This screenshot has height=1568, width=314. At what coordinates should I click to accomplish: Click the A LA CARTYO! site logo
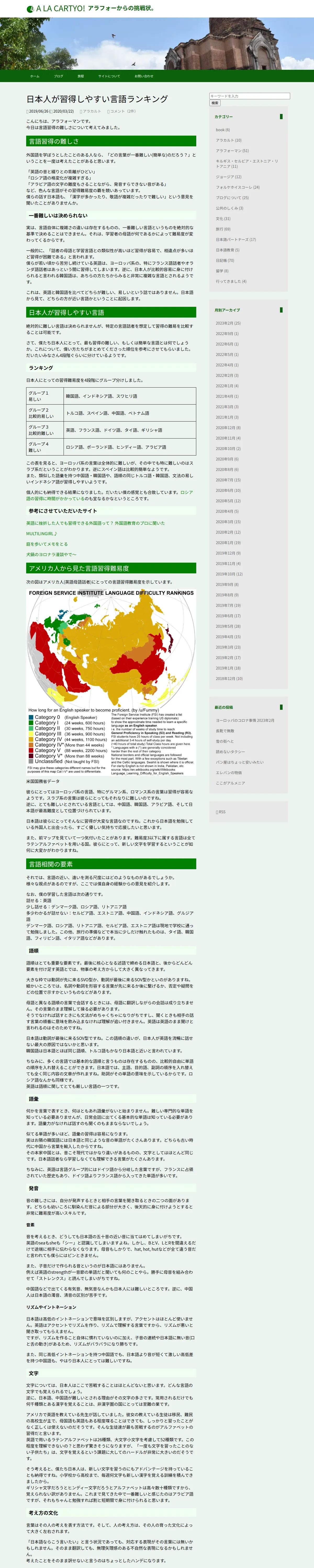55,9
